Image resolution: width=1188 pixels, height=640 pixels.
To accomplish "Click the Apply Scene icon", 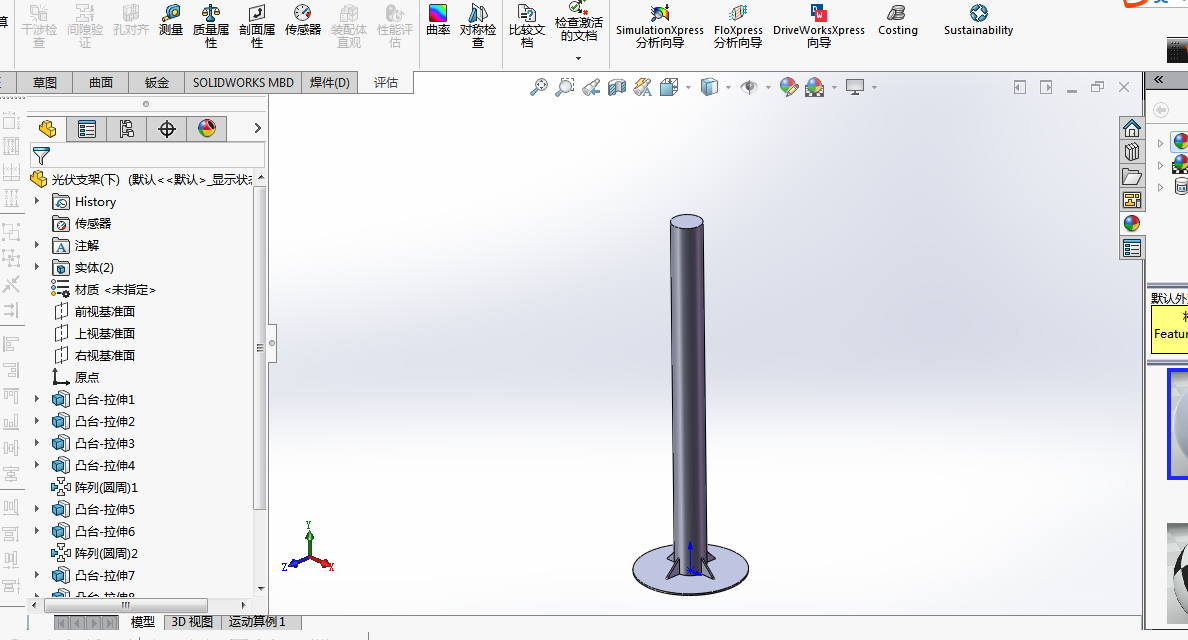I will (x=814, y=87).
